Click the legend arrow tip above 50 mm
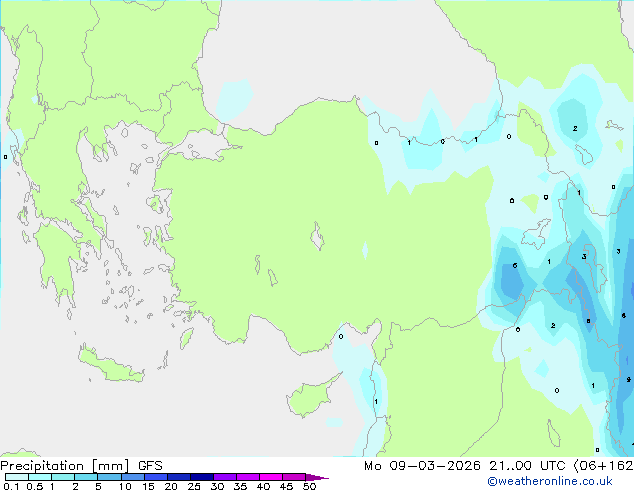Viewport: 634px width, 490px height. point(317,477)
